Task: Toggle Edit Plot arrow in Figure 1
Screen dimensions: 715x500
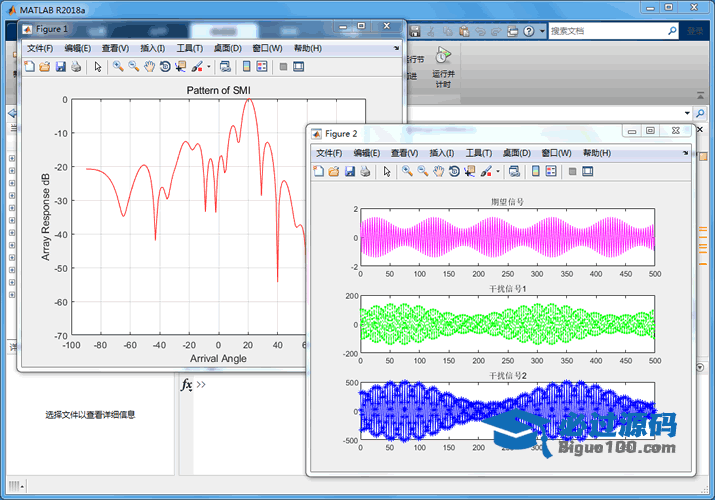Action: coord(97,67)
